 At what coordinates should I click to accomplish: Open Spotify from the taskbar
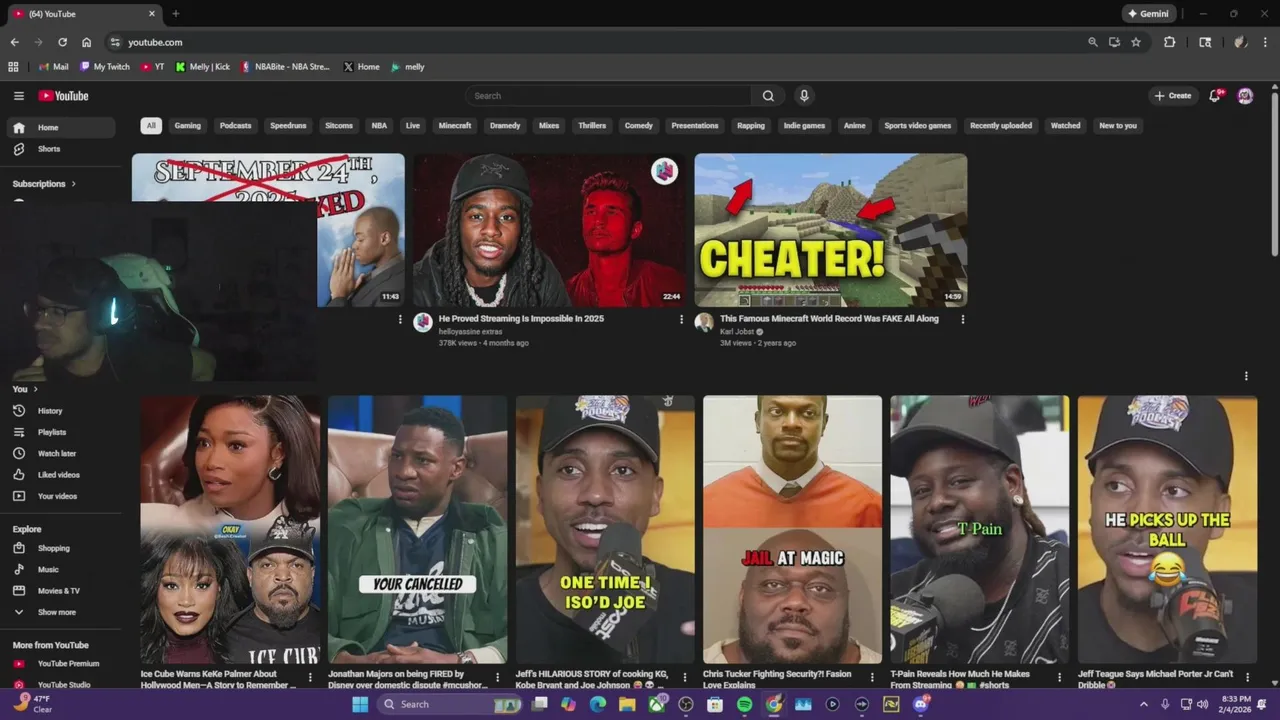744,704
